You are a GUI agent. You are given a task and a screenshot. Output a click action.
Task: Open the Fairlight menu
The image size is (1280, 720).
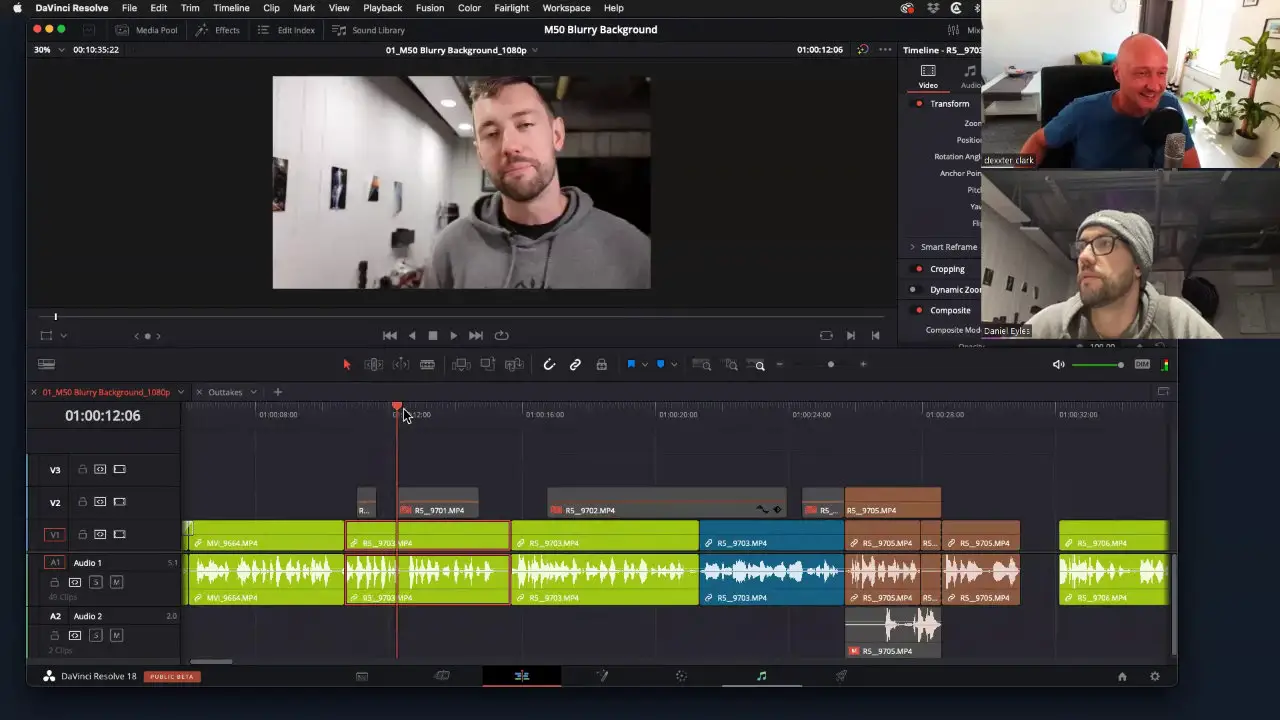coord(511,8)
